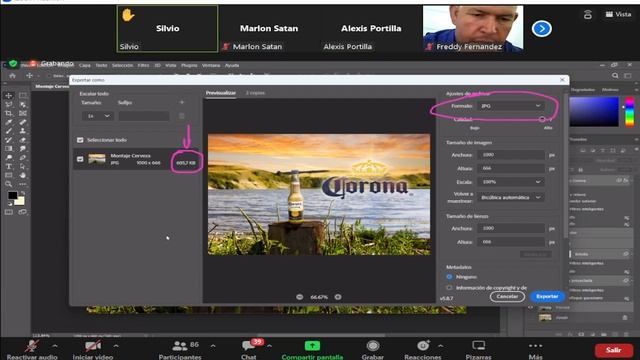Expand arrow next to Participantes

coord(213,346)
